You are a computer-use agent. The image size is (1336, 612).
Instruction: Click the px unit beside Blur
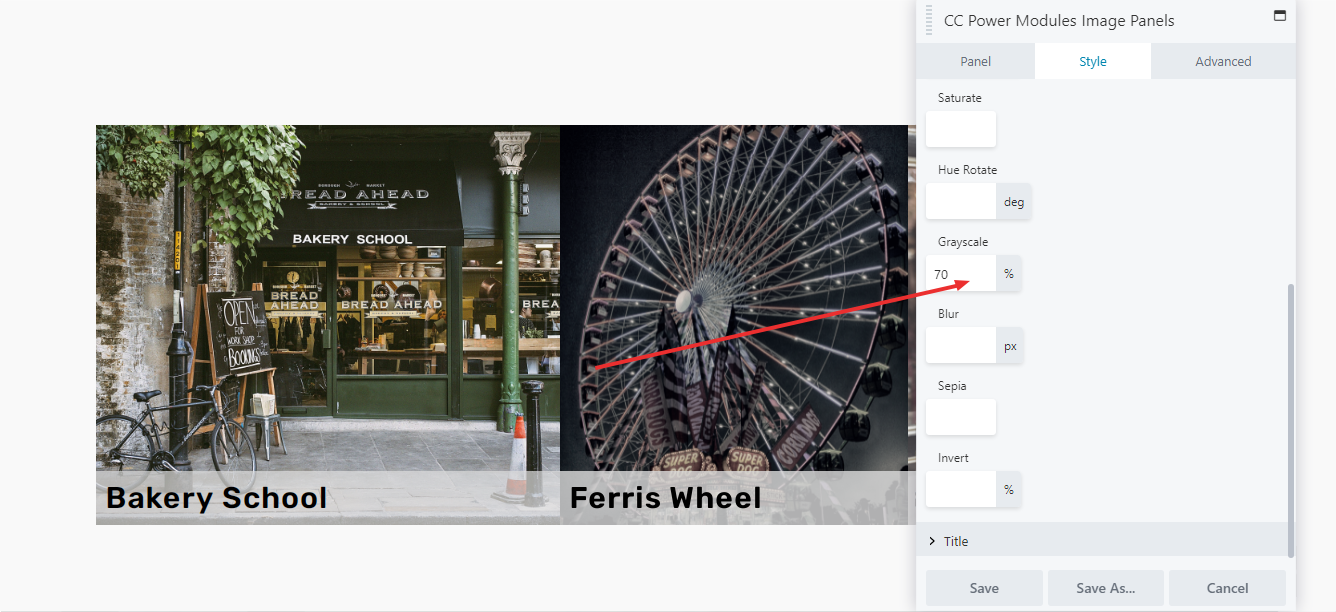[1010, 345]
